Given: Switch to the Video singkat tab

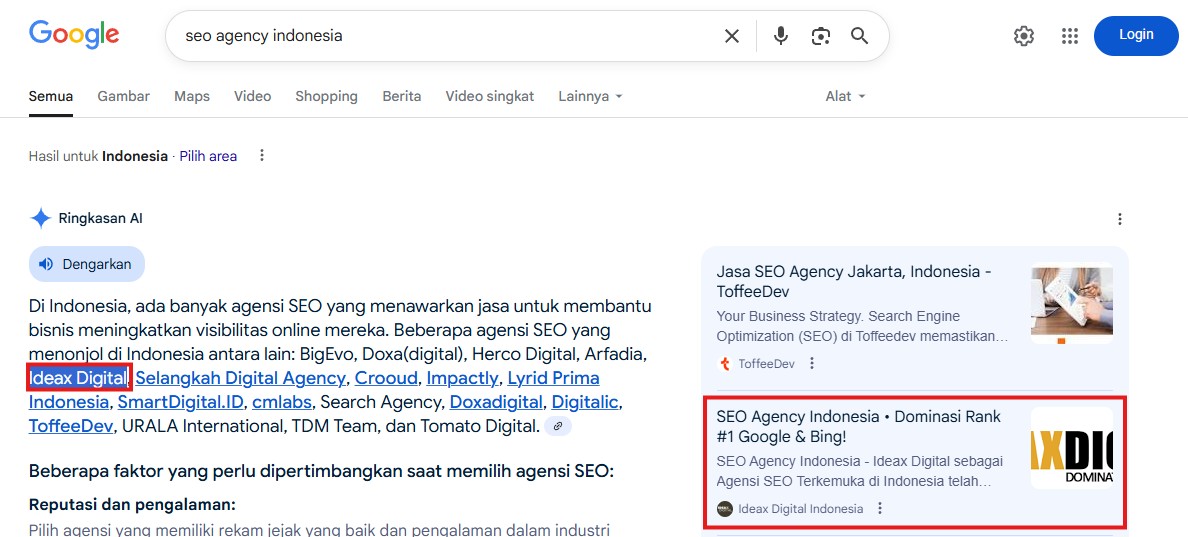Looking at the screenshot, I should point(489,96).
